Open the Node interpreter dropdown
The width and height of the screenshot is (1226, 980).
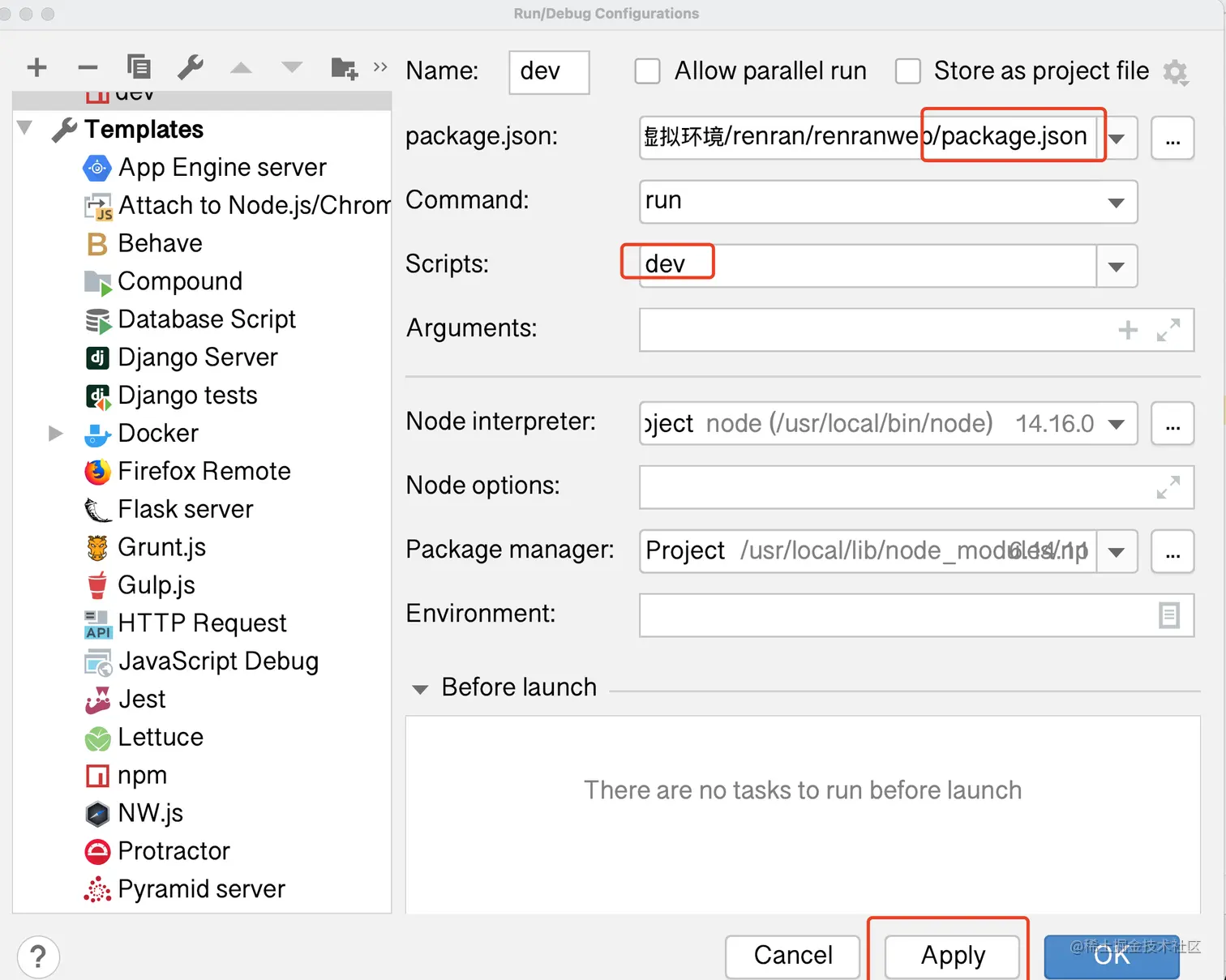1117,424
